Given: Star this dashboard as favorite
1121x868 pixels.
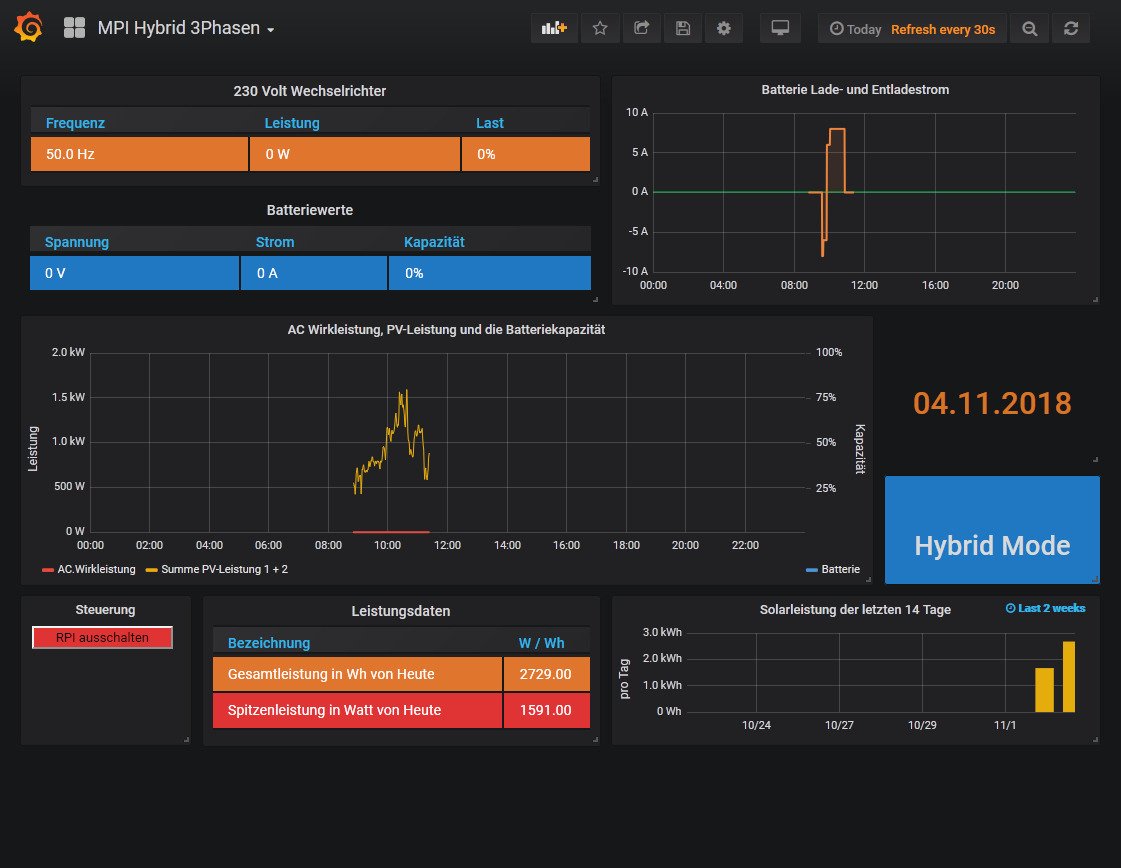Looking at the screenshot, I should click(x=600, y=29).
